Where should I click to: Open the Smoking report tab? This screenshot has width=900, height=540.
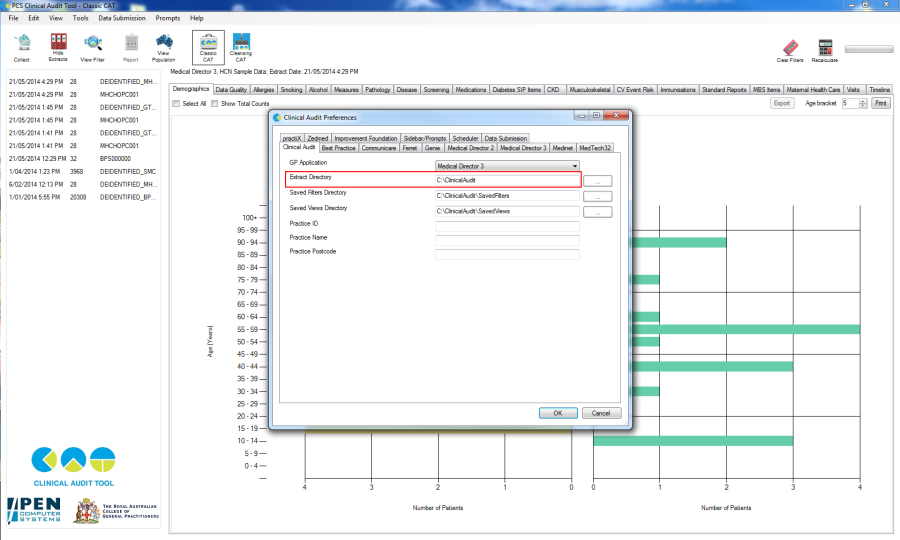pos(291,90)
